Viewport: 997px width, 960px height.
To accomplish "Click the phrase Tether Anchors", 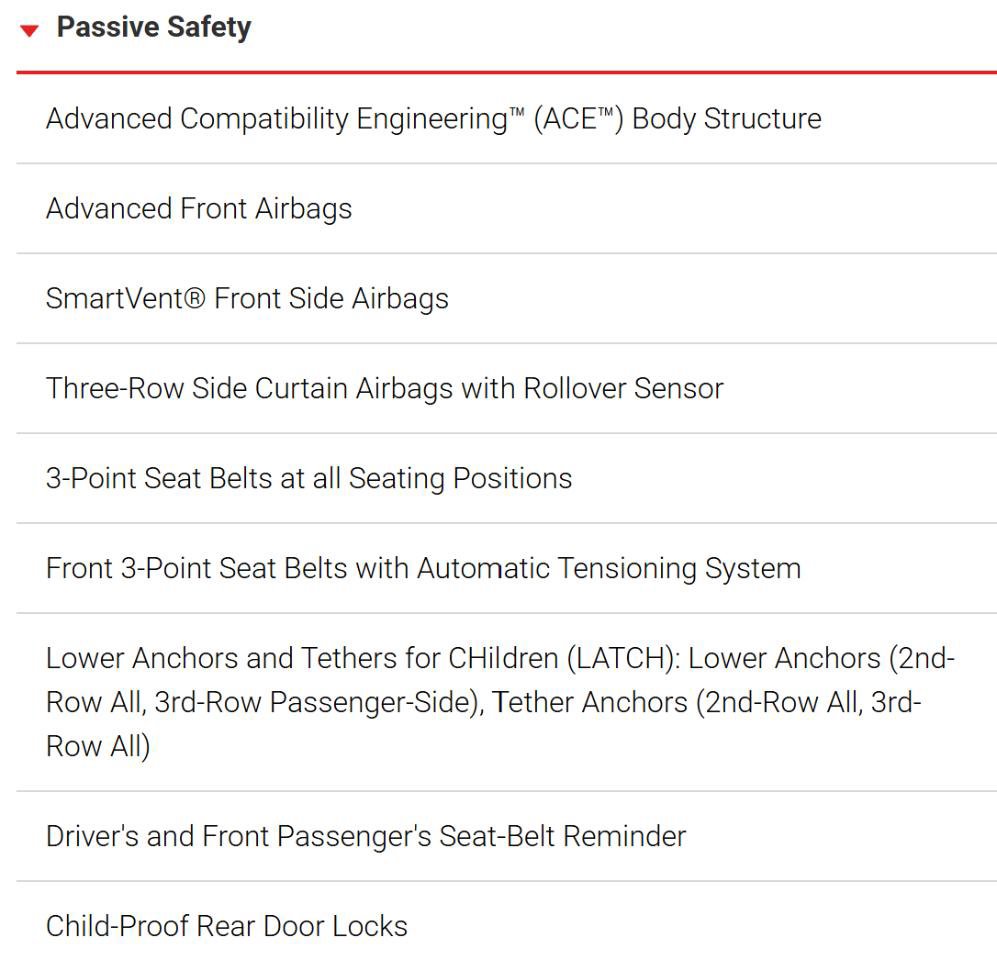I will 589,703.
